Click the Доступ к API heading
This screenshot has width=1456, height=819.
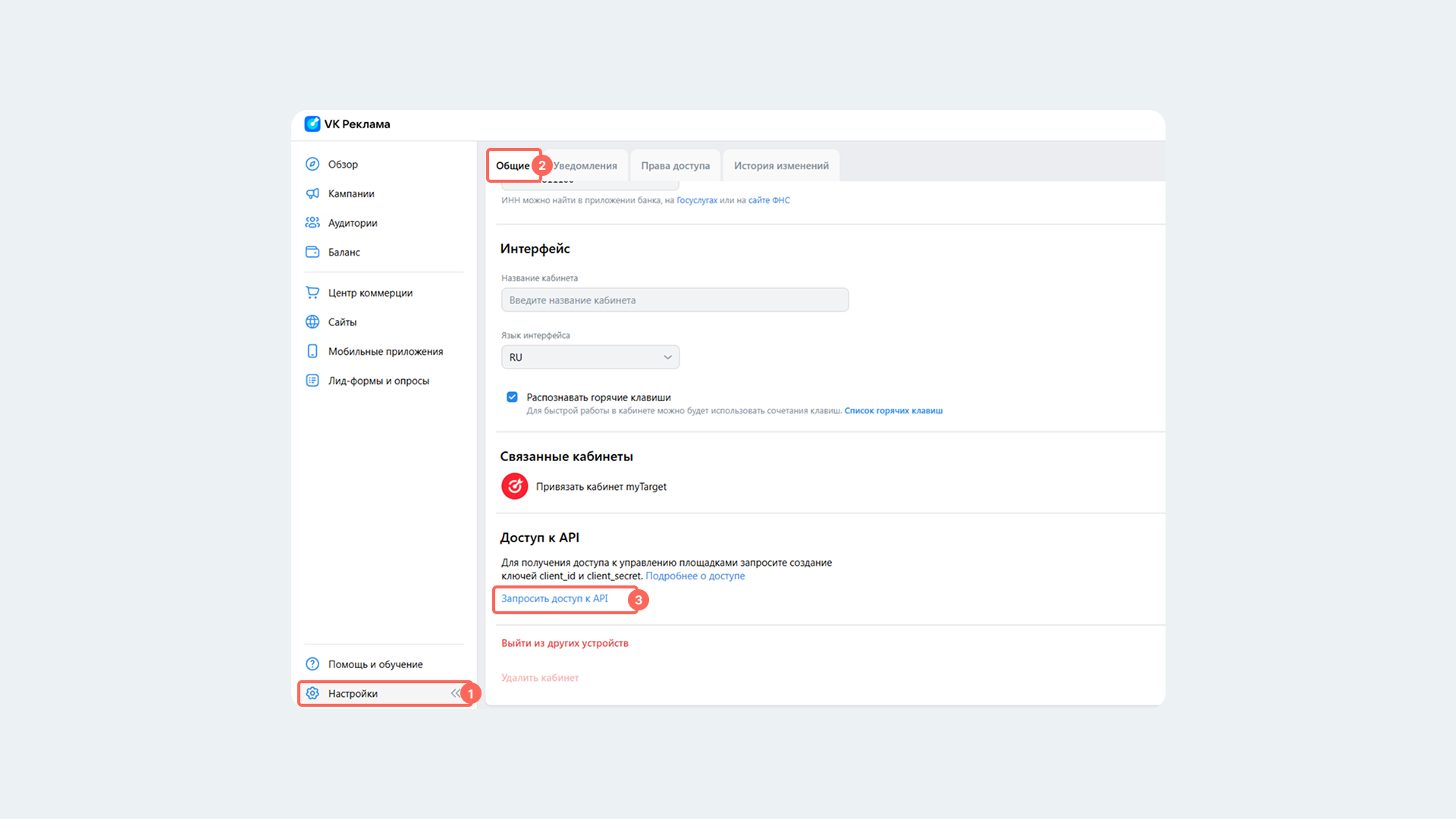540,538
